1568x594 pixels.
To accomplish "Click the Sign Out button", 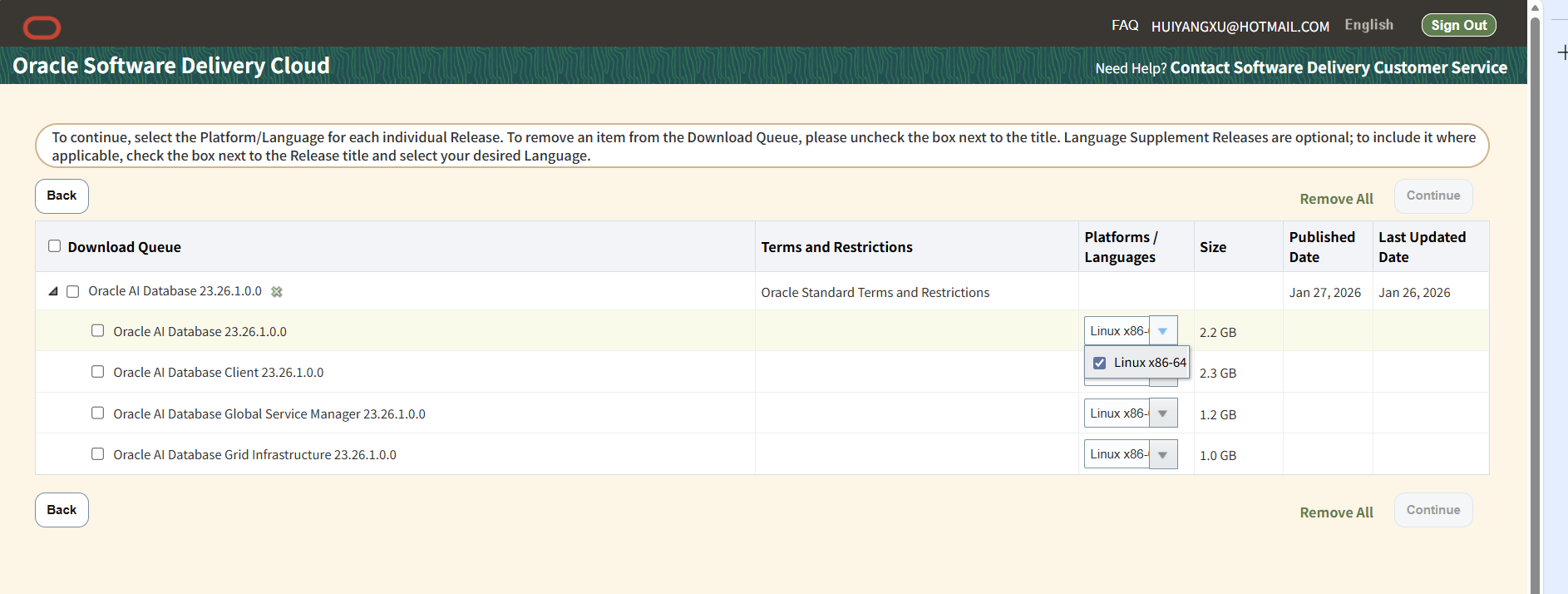I will (x=1459, y=25).
